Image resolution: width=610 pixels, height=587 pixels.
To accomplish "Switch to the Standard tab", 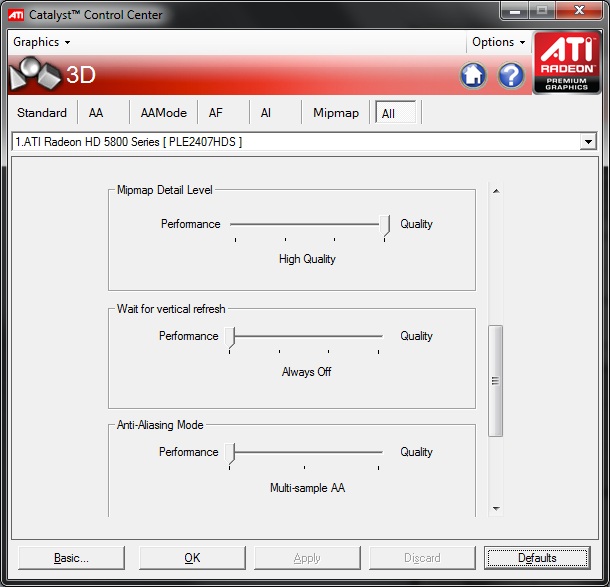I will 42,113.
